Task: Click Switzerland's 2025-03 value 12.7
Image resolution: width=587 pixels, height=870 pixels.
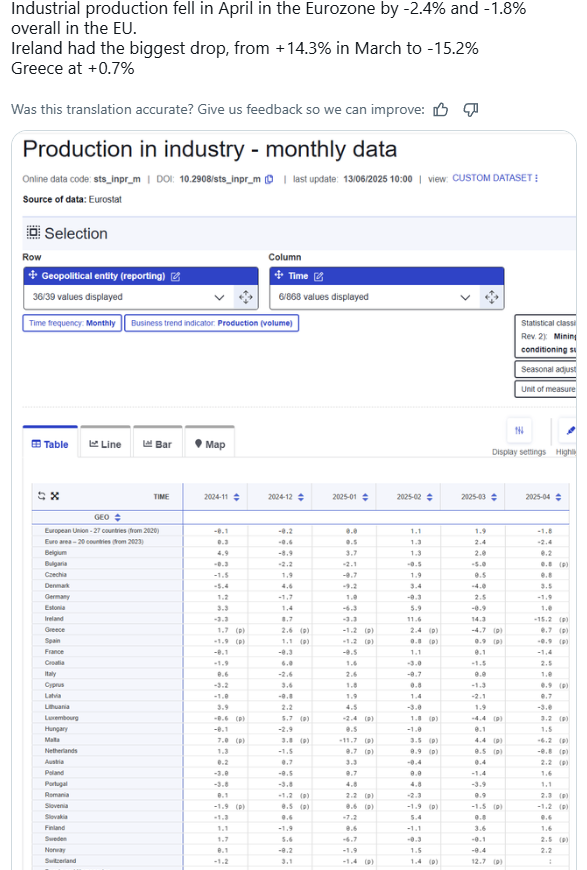Action: coord(479,861)
